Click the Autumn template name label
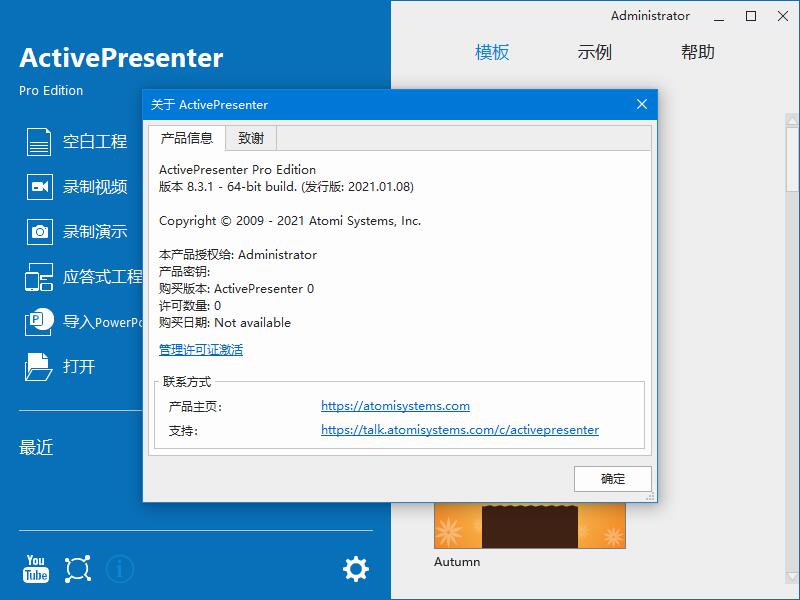The width and height of the screenshot is (800, 600). pos(457,562)
